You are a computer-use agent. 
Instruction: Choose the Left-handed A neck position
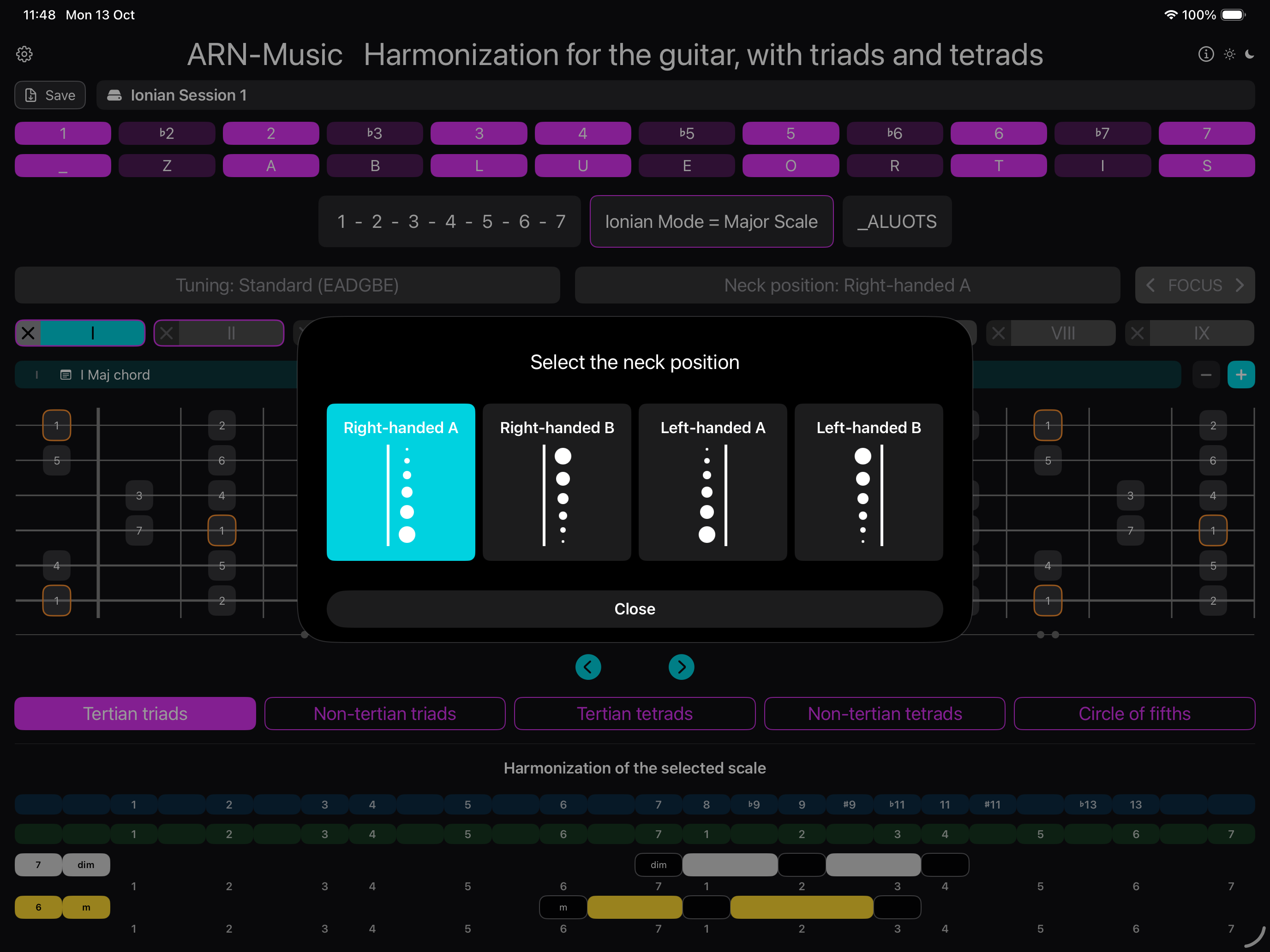pos(713,482)
